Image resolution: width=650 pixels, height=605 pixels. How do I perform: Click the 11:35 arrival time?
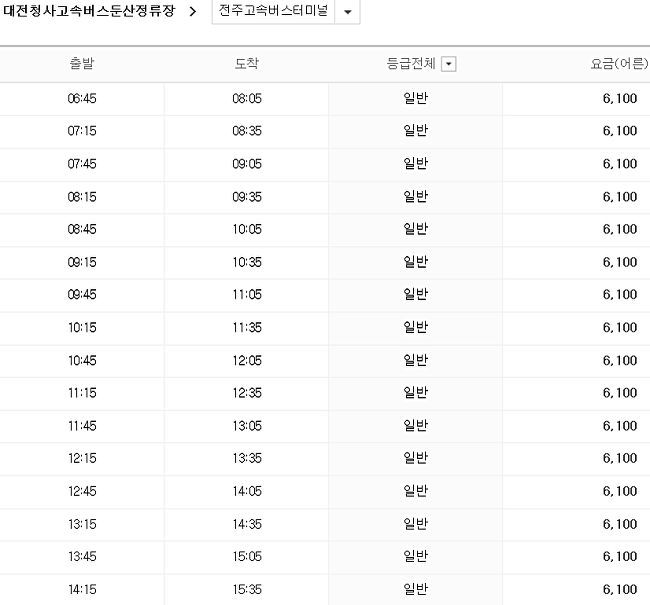click(247, 328)
